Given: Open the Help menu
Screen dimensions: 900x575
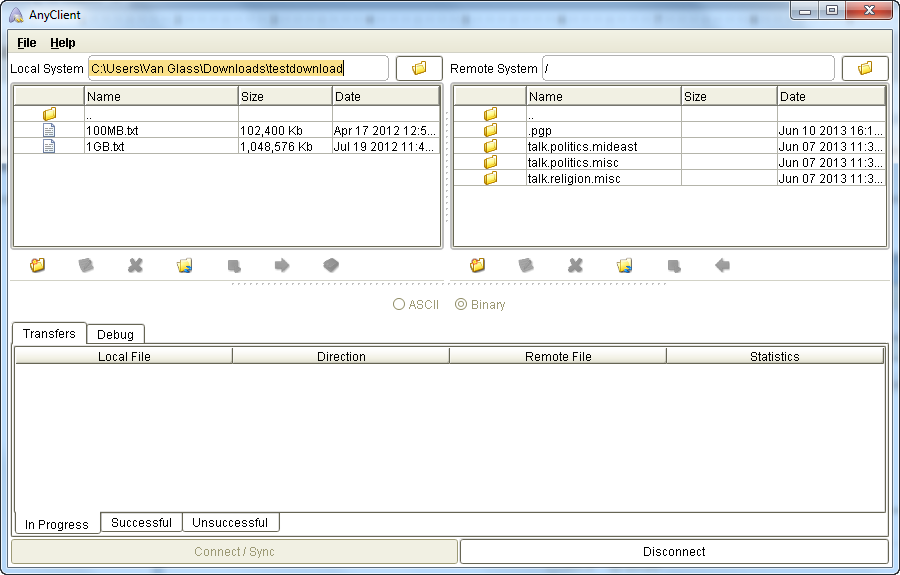Looking at the screenshot, I should (63, 43).
